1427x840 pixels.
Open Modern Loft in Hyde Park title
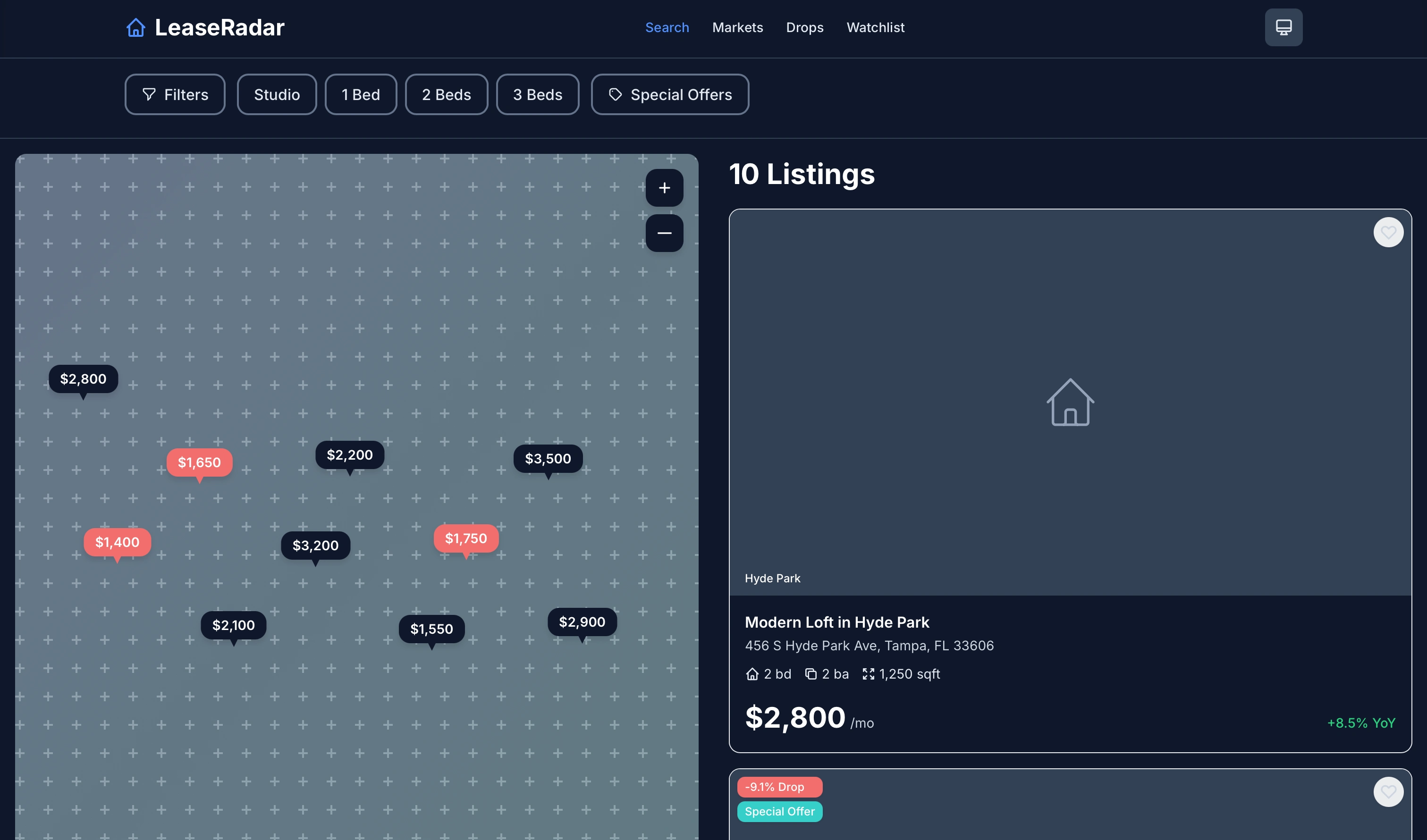pos(836,622)
